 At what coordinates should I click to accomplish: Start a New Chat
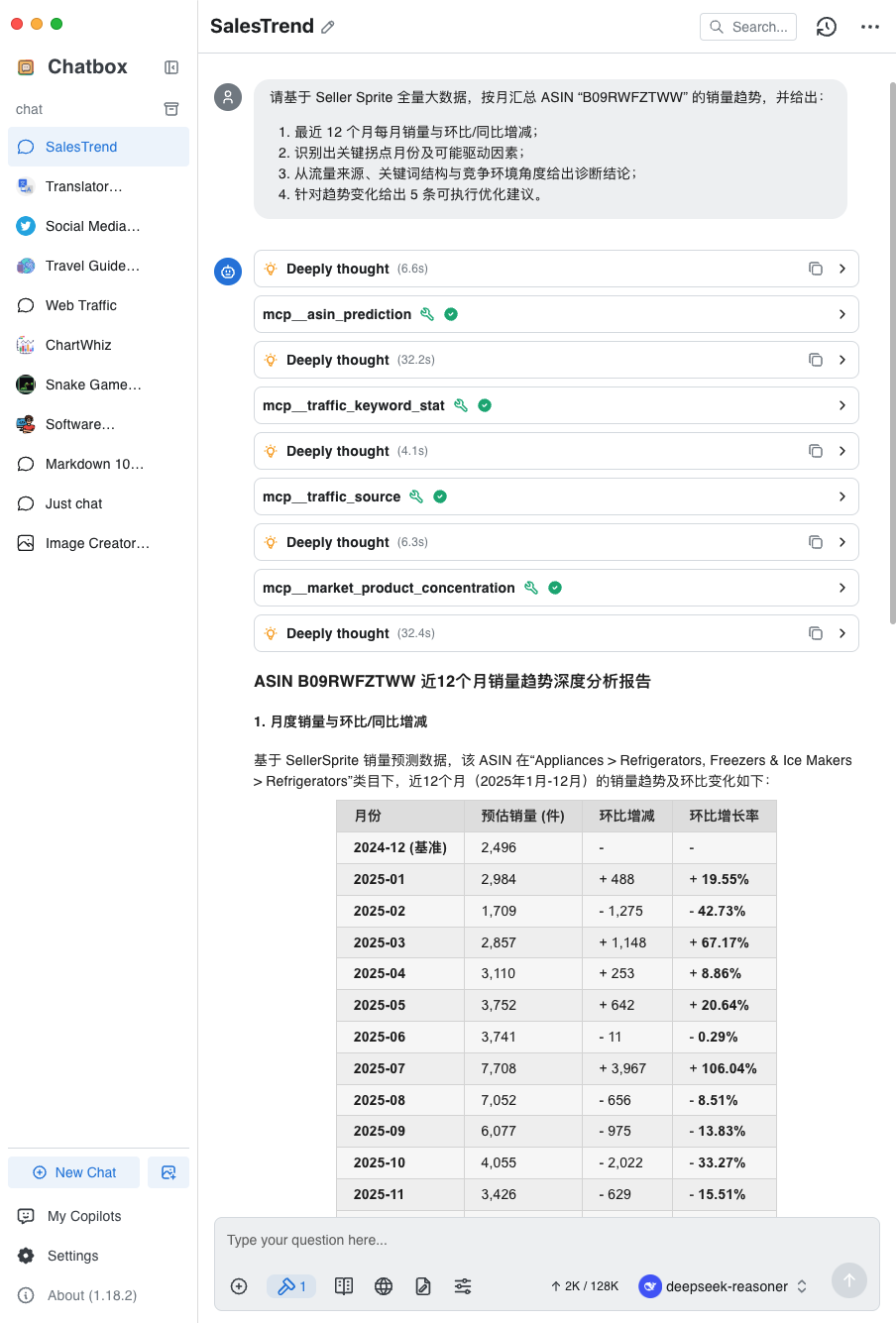tap(74, 1172)
